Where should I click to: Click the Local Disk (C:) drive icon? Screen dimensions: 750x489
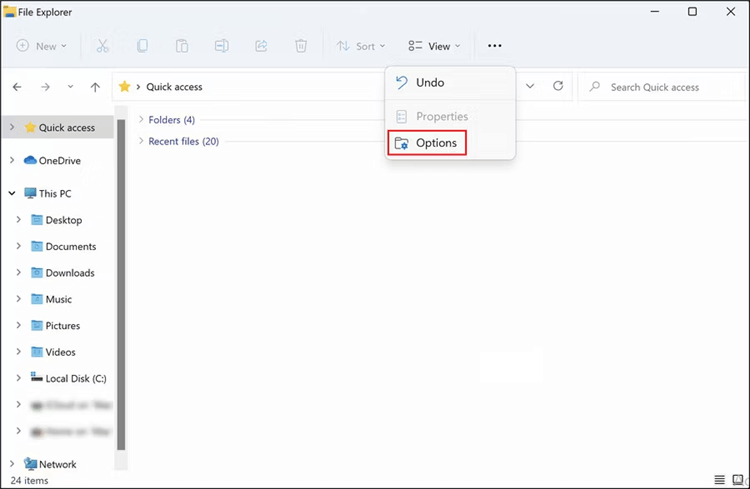pyautogui.click(x=37, y=377)
